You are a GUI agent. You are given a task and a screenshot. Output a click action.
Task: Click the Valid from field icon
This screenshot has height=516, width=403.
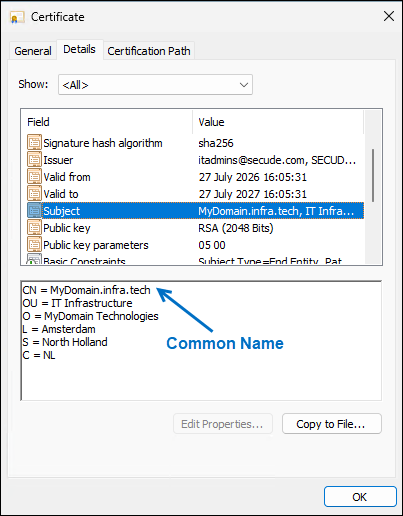34,177
